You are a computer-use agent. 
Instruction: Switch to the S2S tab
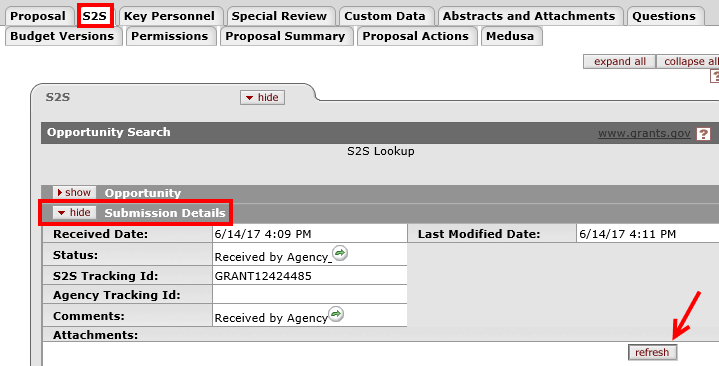click(95, 16)
